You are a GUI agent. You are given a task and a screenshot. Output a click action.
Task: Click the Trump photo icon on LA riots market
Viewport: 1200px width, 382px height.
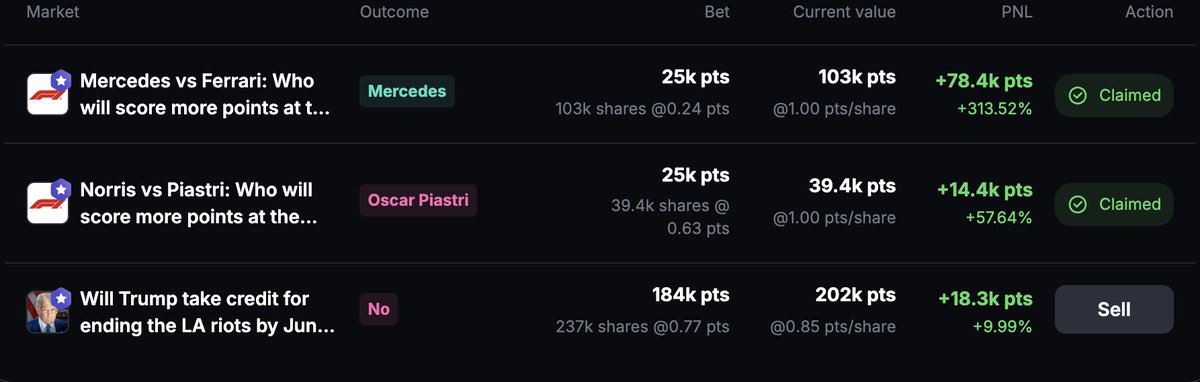[x=45, y=312]
